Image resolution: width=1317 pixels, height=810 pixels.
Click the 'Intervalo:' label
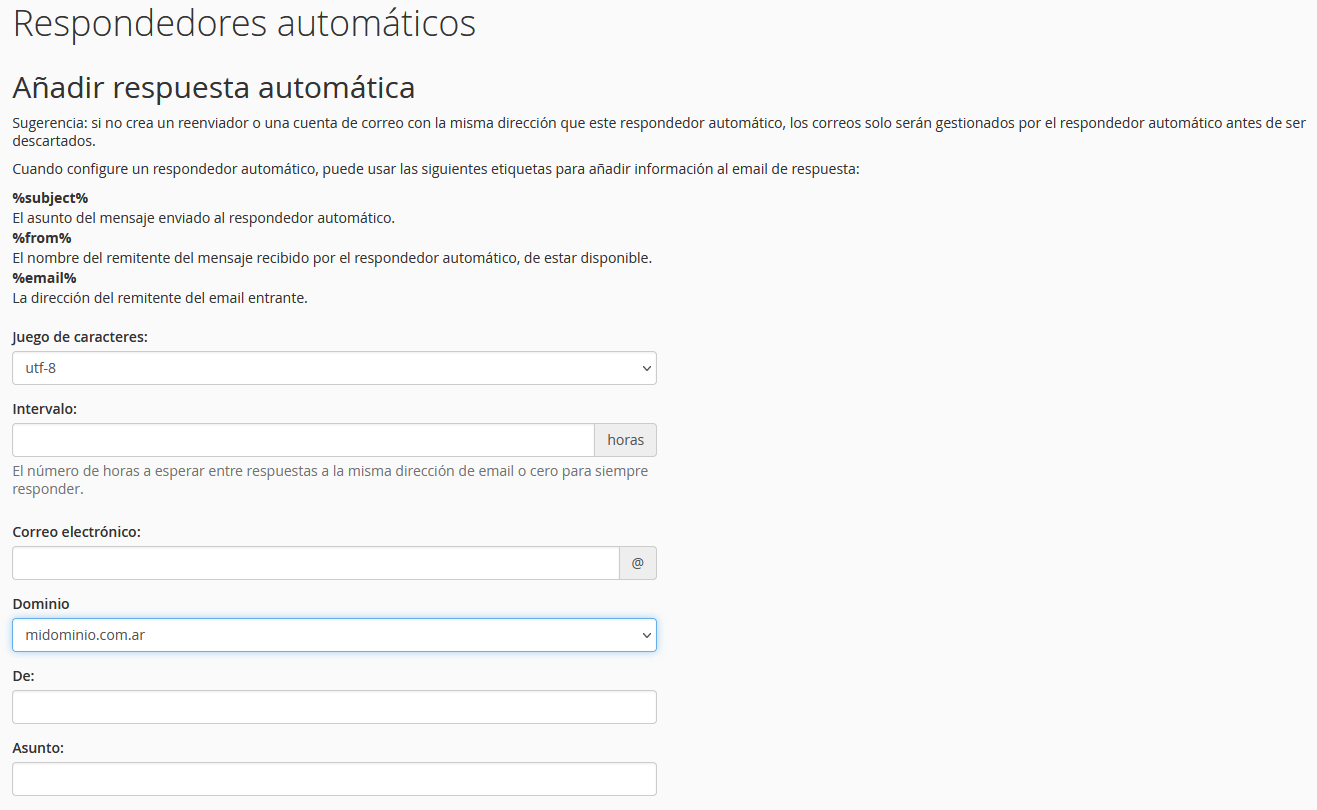pyautogui.click(x=45, y=409)
